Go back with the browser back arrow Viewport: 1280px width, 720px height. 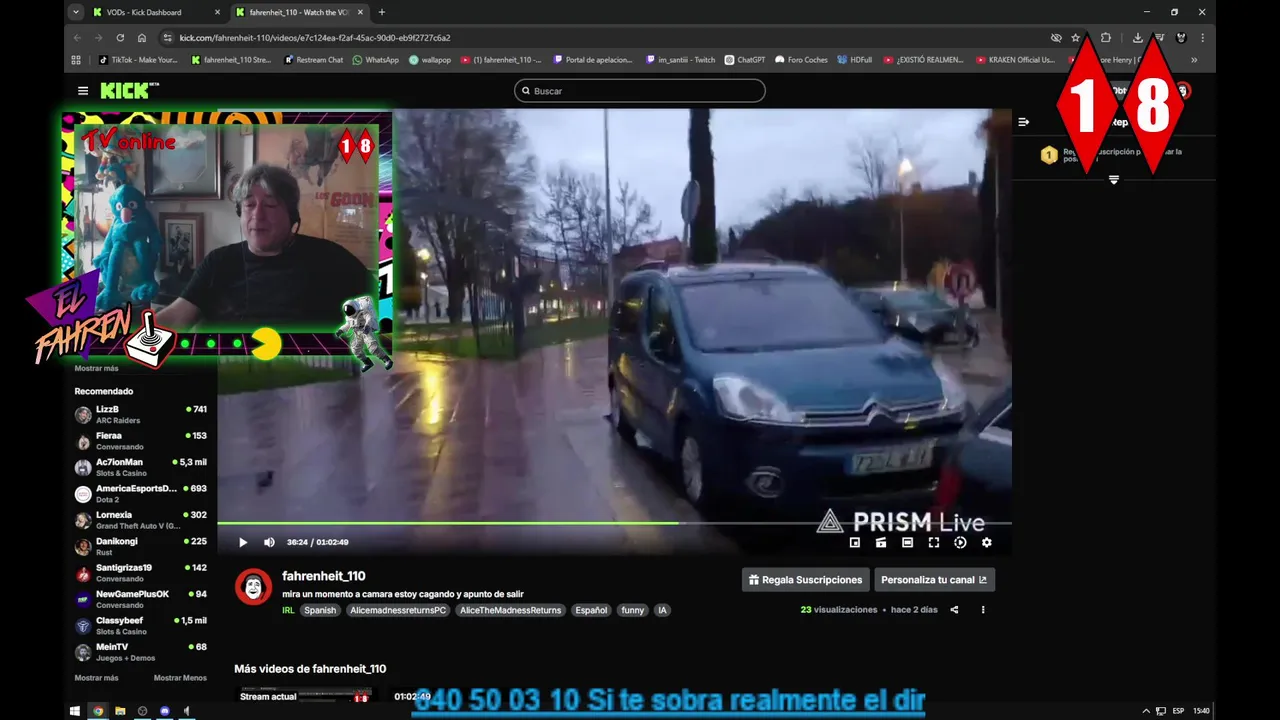pyautogui.click(x=77, y=38)
